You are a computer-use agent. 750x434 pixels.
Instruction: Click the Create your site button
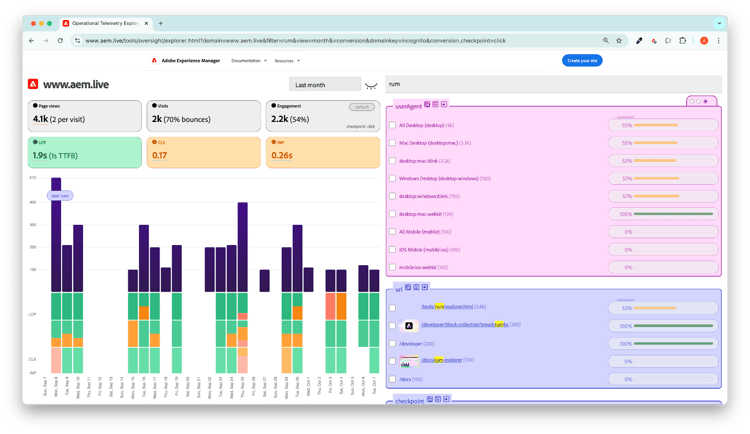[x=581, y=60]
